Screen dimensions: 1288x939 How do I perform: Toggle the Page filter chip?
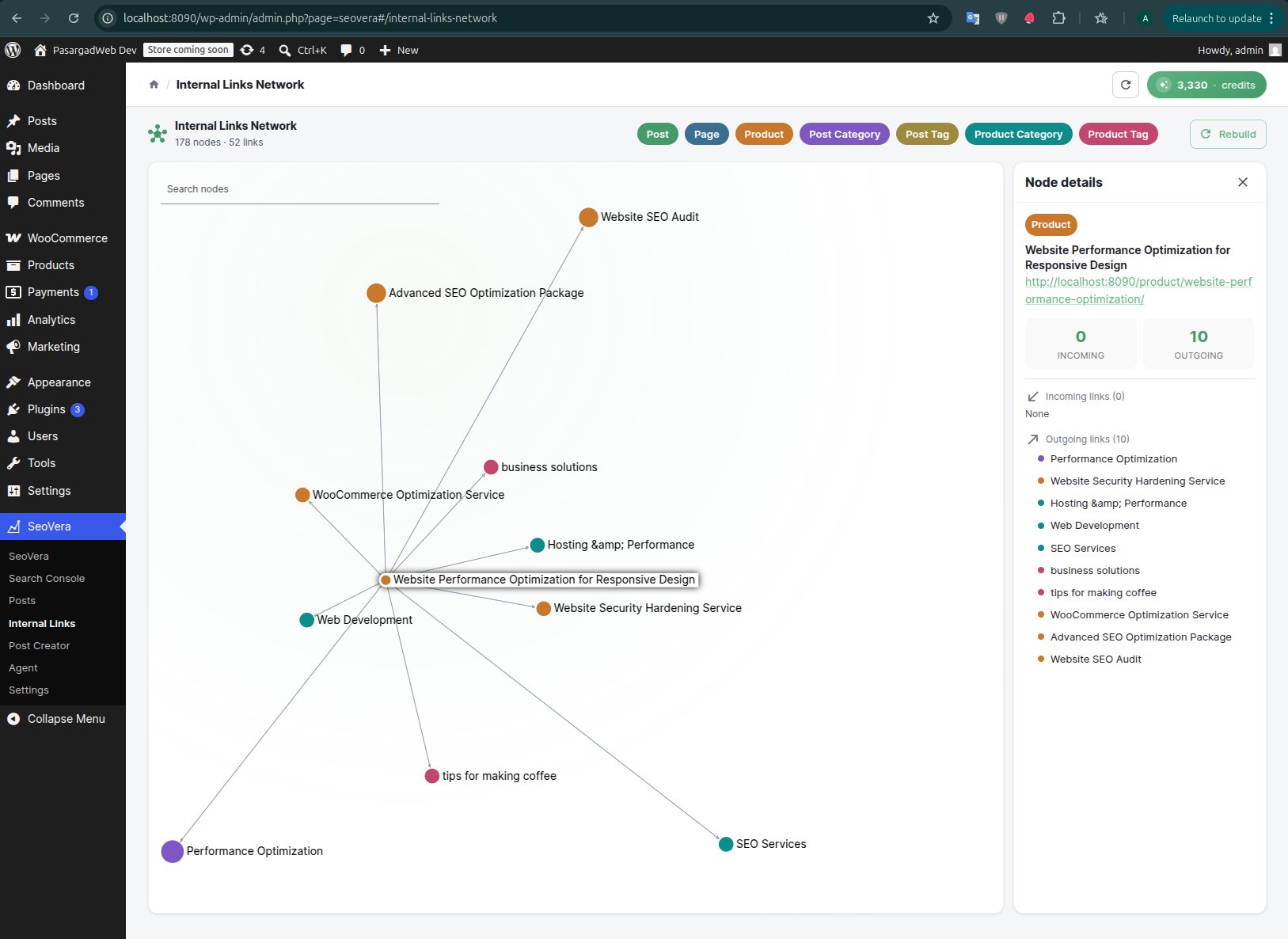[706, 134]
